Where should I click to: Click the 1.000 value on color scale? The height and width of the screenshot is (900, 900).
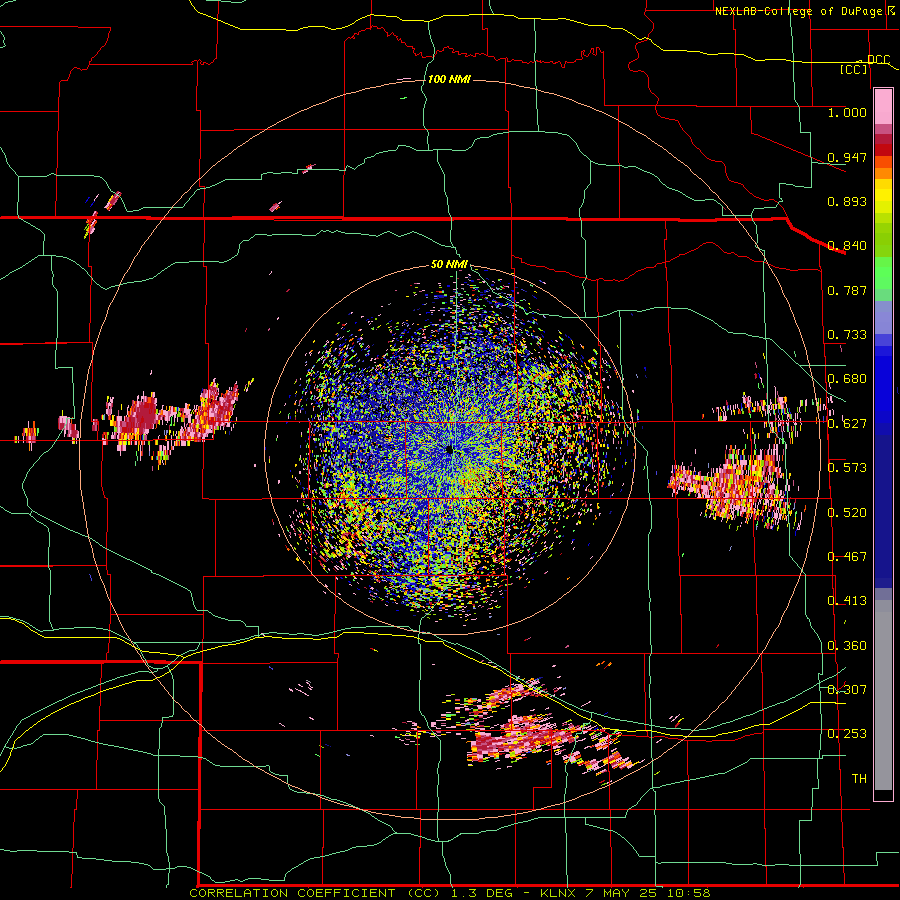pyautogui.click(x=847, y=112)
